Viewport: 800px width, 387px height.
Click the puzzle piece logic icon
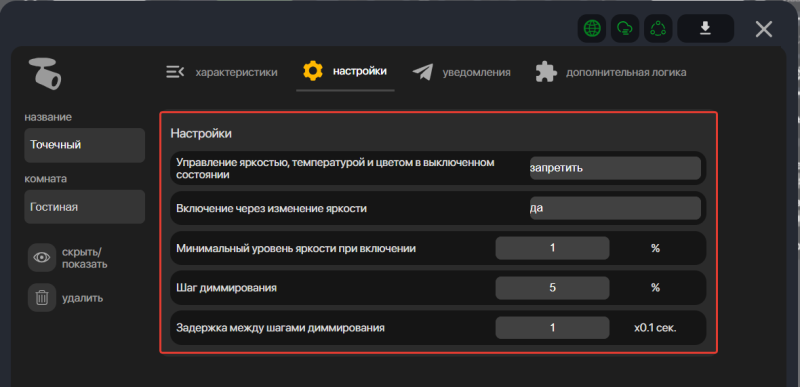click(x=546, y=72)
